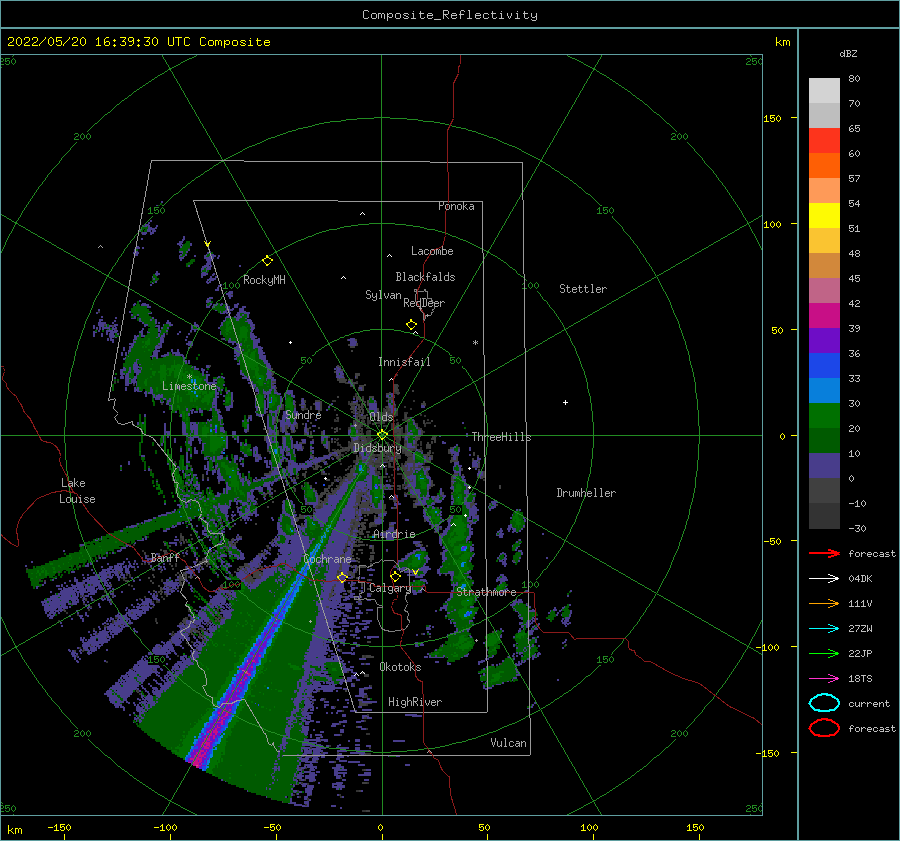
Task: Click the HighRiver city label
Action: [414, 702]
